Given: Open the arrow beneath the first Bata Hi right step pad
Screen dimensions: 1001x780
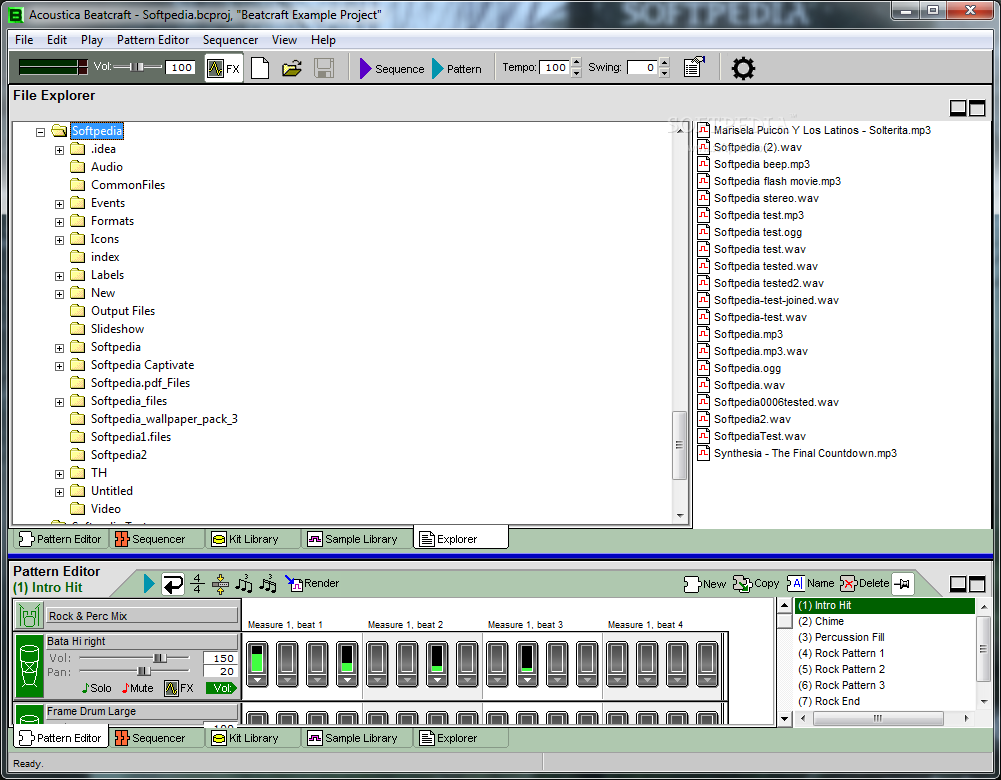Looking at the screenshot, I should (x=257, y=680).
